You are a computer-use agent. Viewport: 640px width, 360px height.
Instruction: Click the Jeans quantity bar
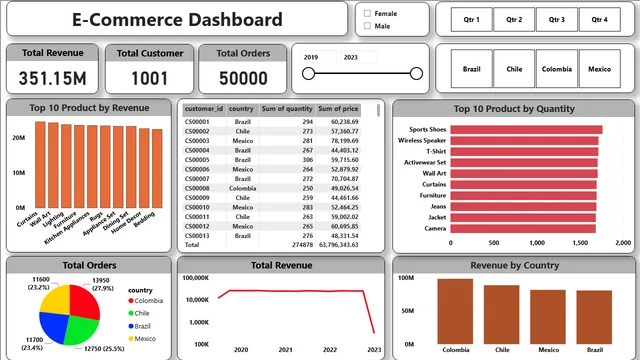523,207
